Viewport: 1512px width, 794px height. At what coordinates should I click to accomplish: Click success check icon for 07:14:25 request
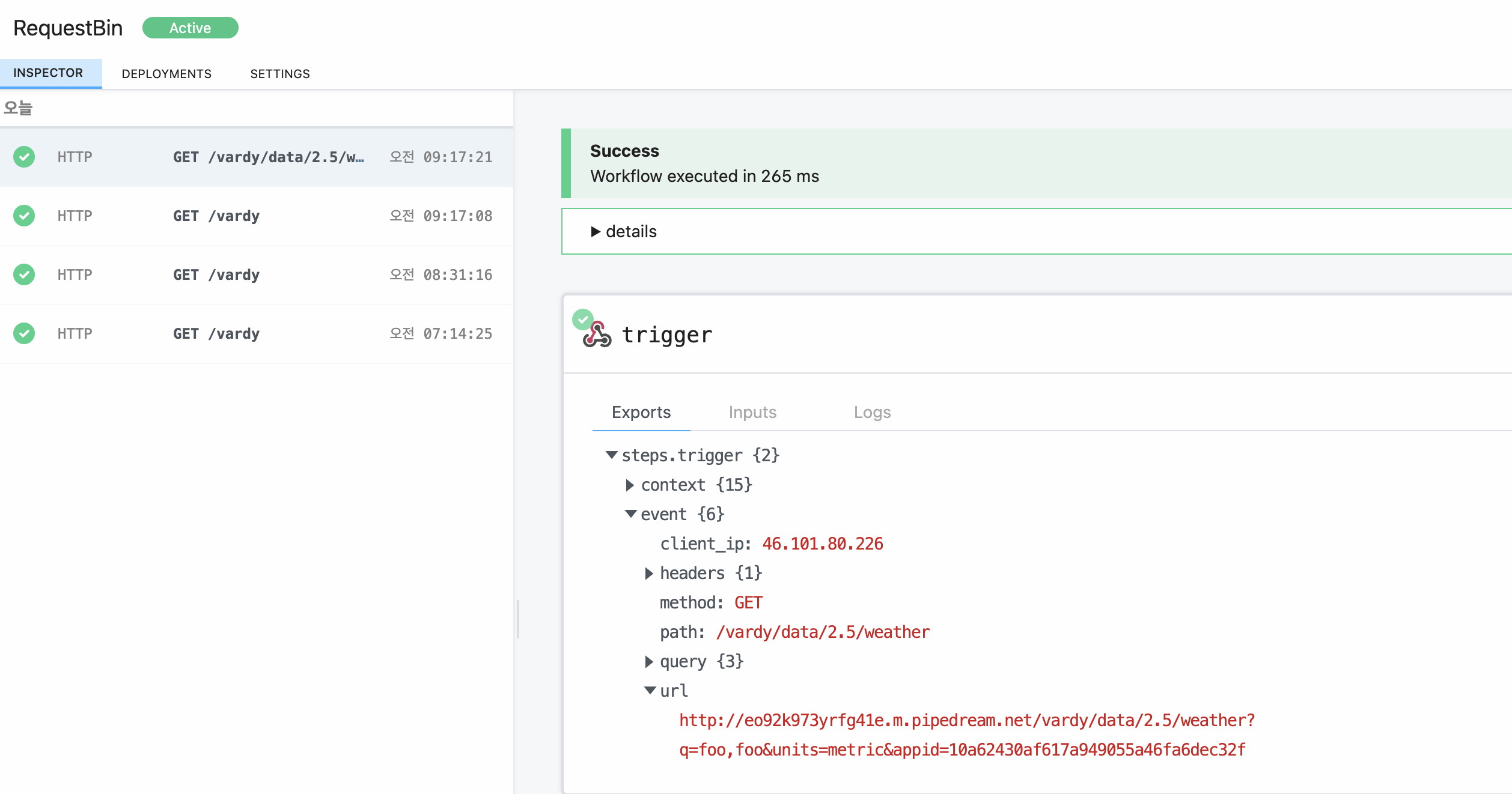[x=24, y=333]
